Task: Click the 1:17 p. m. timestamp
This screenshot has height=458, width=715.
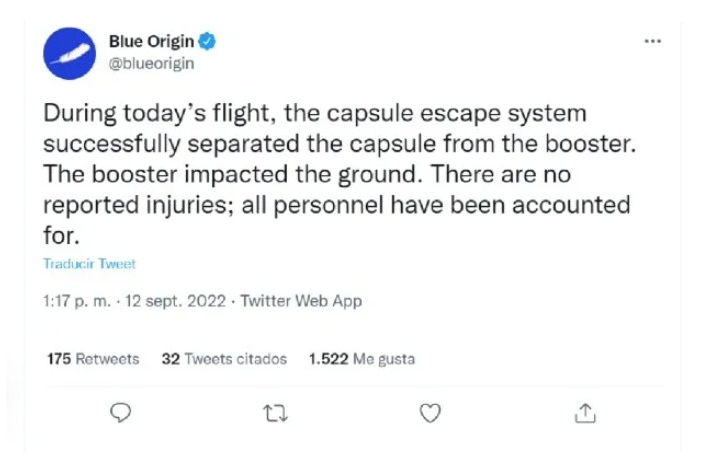Action: (74, 301)
